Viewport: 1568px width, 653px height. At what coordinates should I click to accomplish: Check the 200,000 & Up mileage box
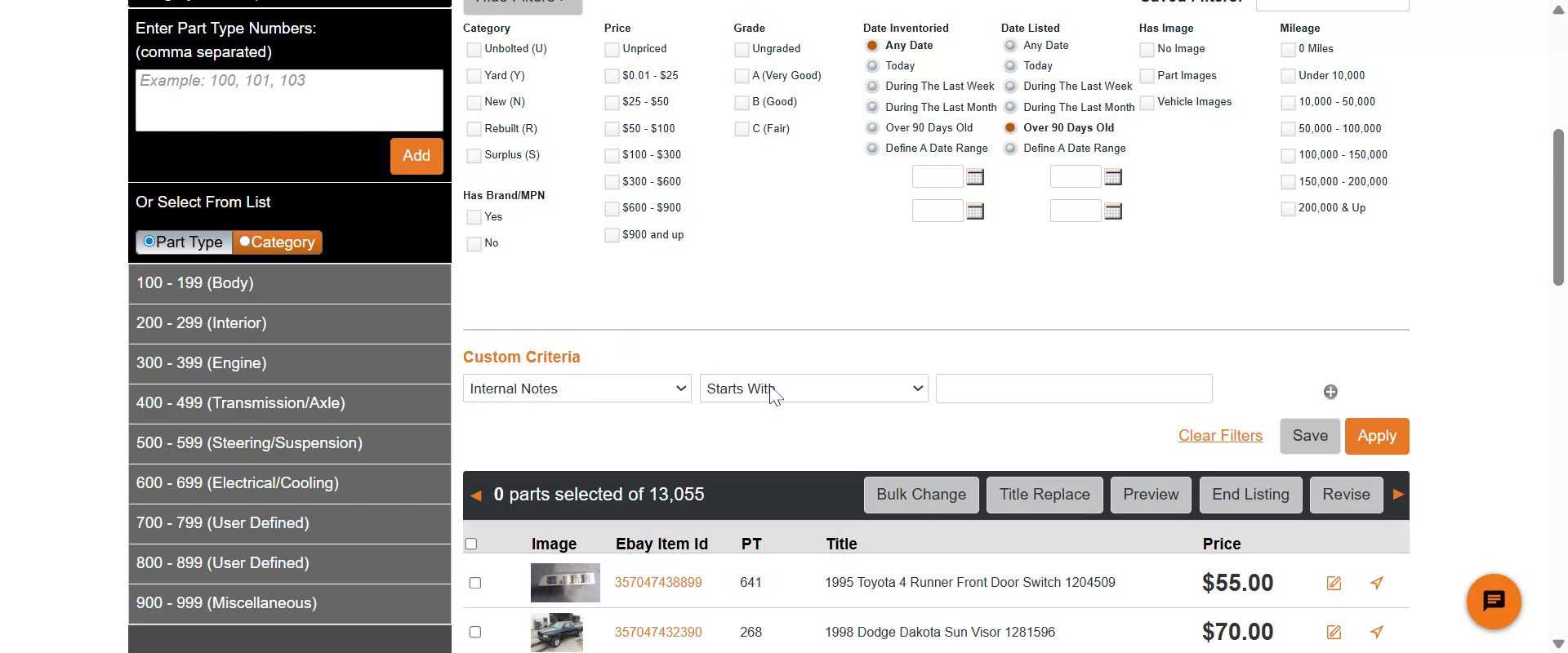coord(1288,209)
